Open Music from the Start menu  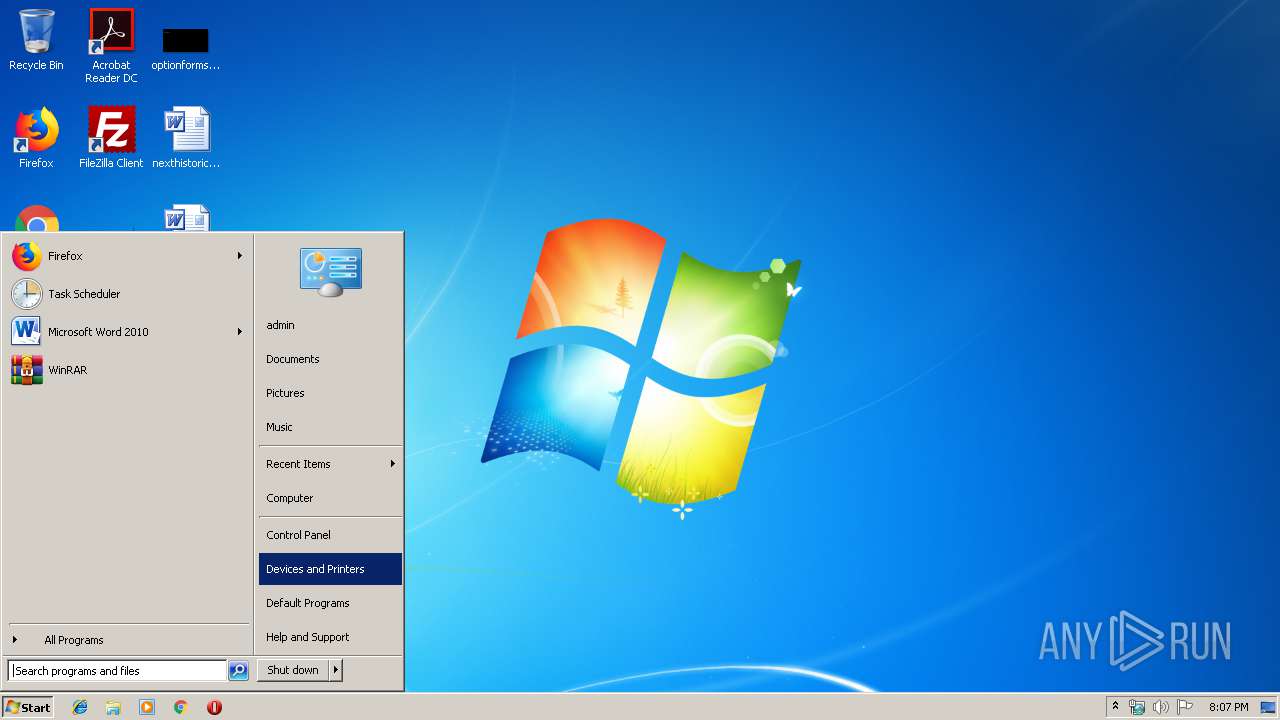point(330,427)
